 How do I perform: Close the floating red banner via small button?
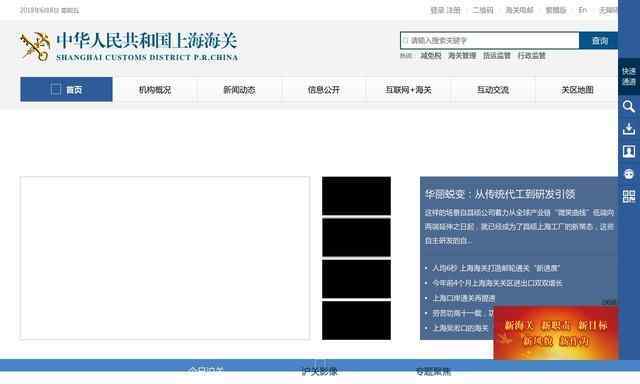point(609,302)
